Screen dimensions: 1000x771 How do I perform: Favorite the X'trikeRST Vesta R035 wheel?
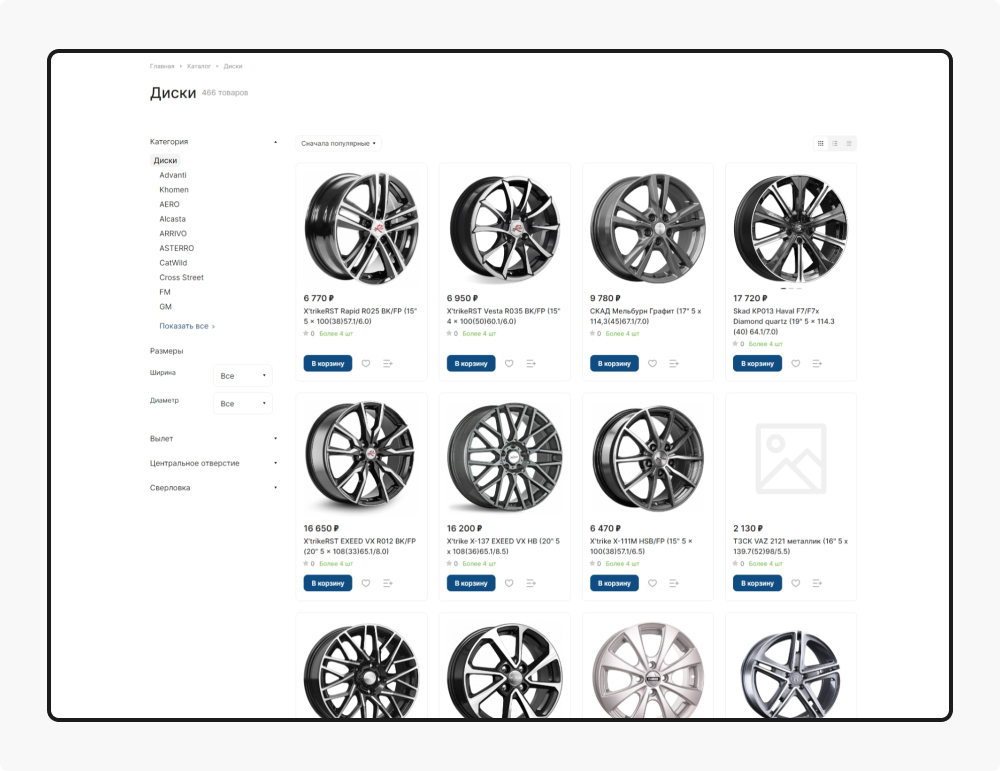509,363
